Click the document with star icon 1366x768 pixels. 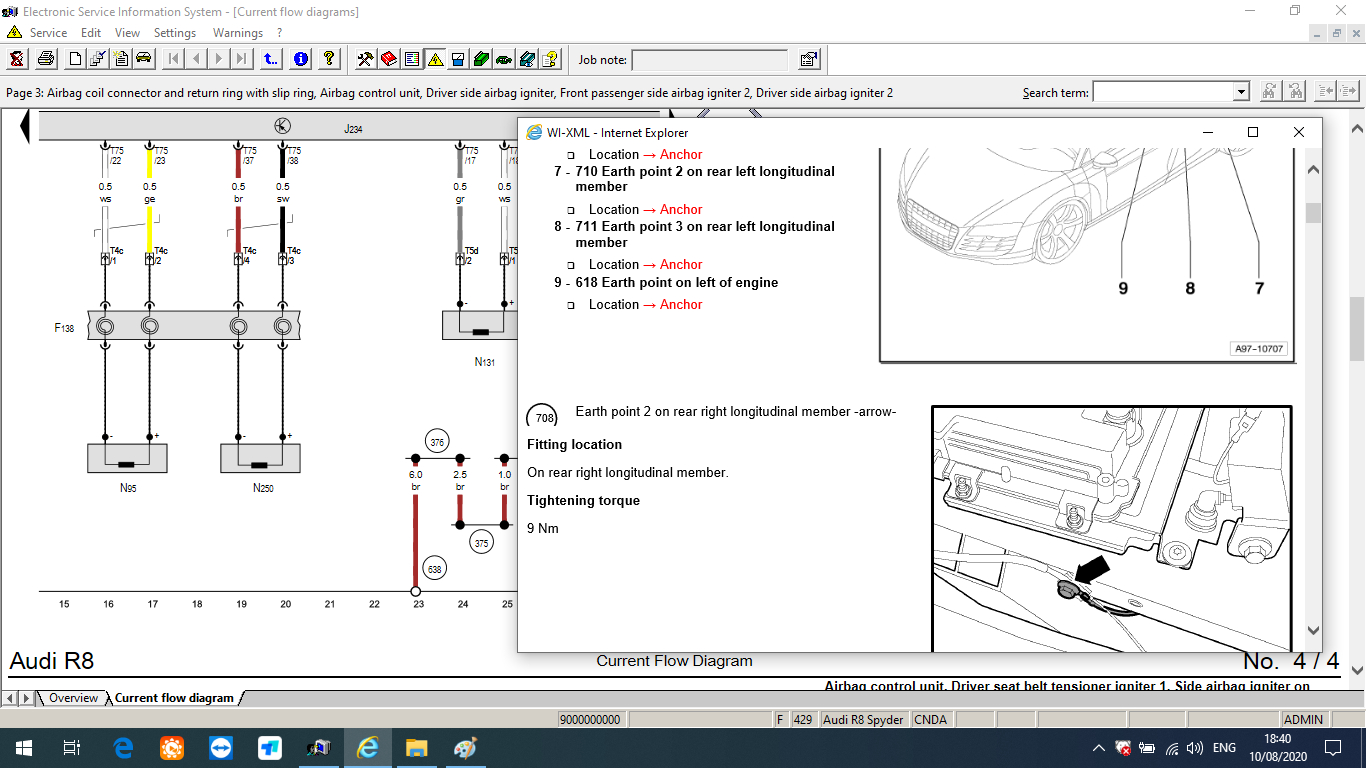point(121,59)
